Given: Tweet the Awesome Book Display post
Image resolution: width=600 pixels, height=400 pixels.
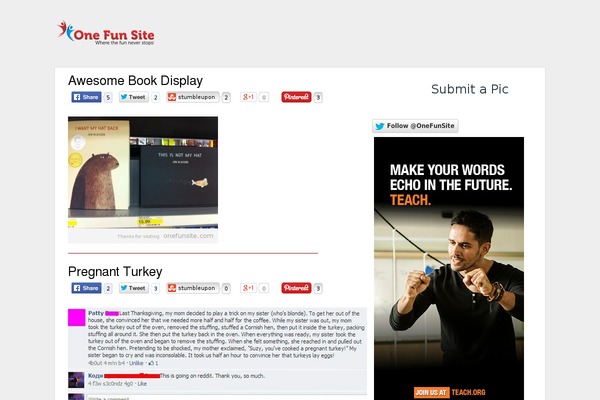Looking at the screenshot, I should pyautogui.click(x=134, y=97).
